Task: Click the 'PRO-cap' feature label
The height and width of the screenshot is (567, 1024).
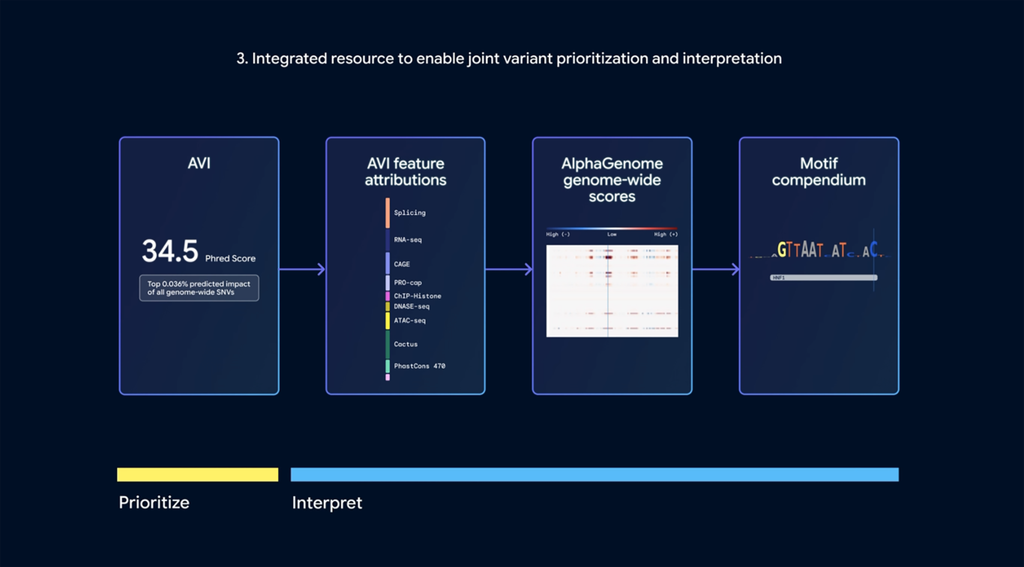Action: tap(408, 283)
